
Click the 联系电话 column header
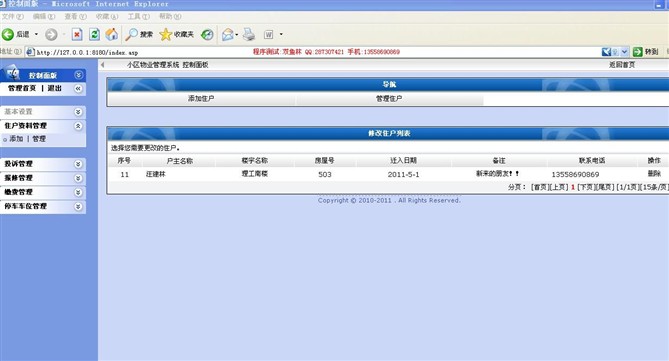pos(592,160)
